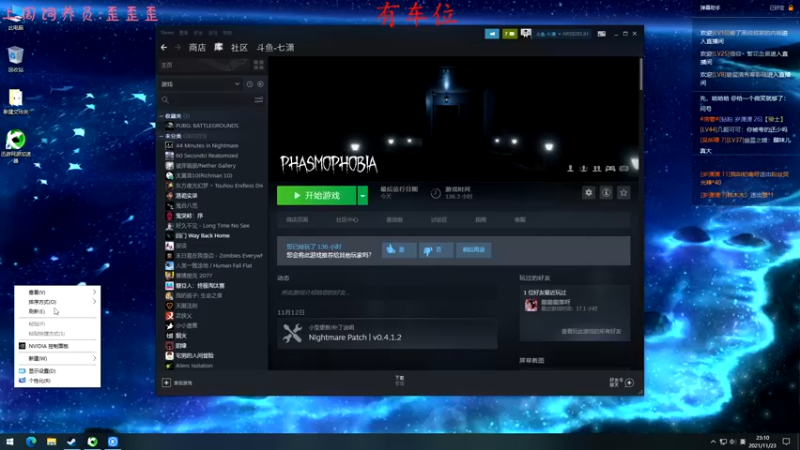Switch library to grid view icon
Screen dimensions: 800x450
(x=259, y=65)
